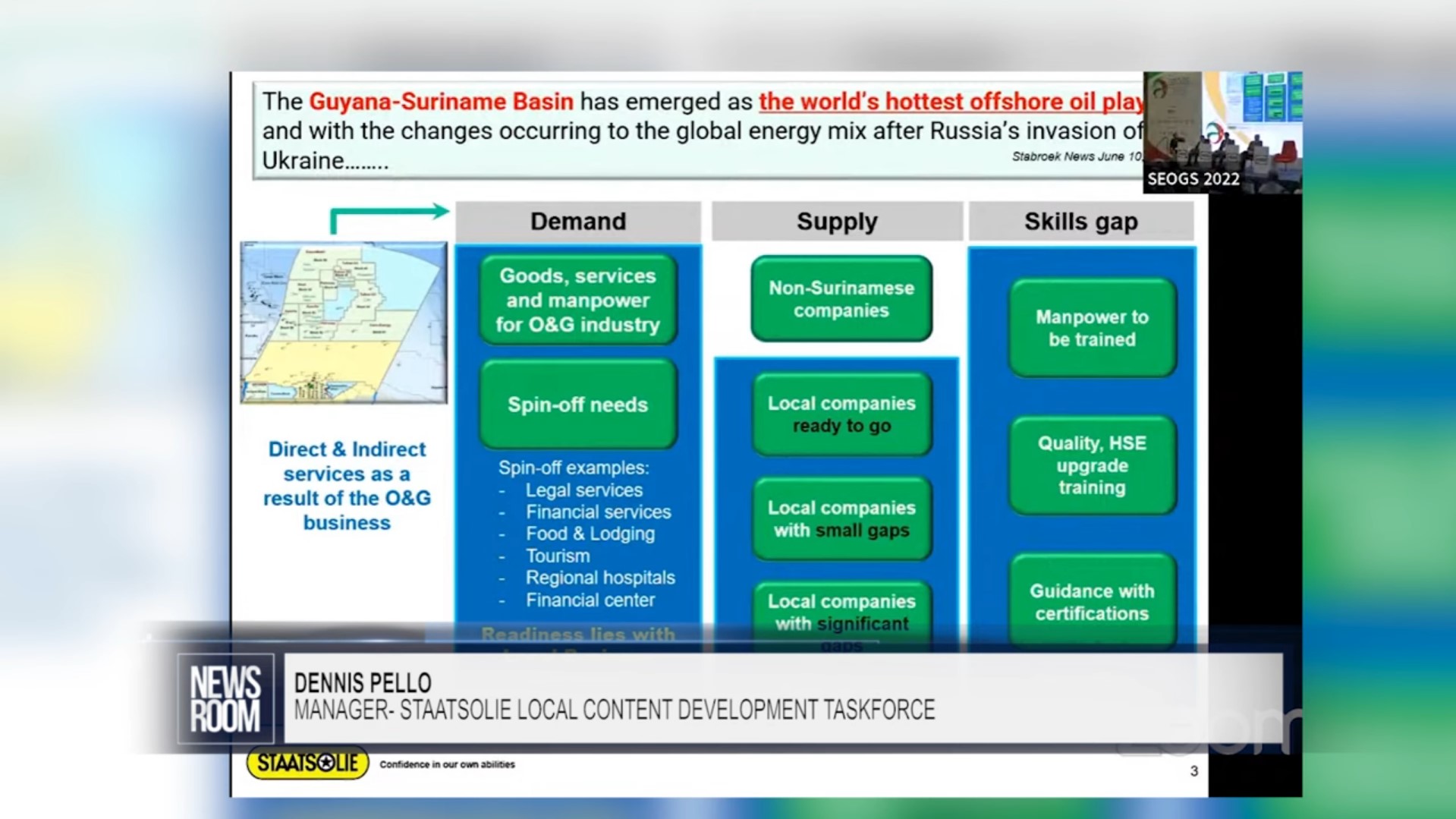Image resolution: width=1456 pixels, height=819 pixels.
Task: Click the 'DENNIS PELLO' name caption
Action: (x=363, y=683)
